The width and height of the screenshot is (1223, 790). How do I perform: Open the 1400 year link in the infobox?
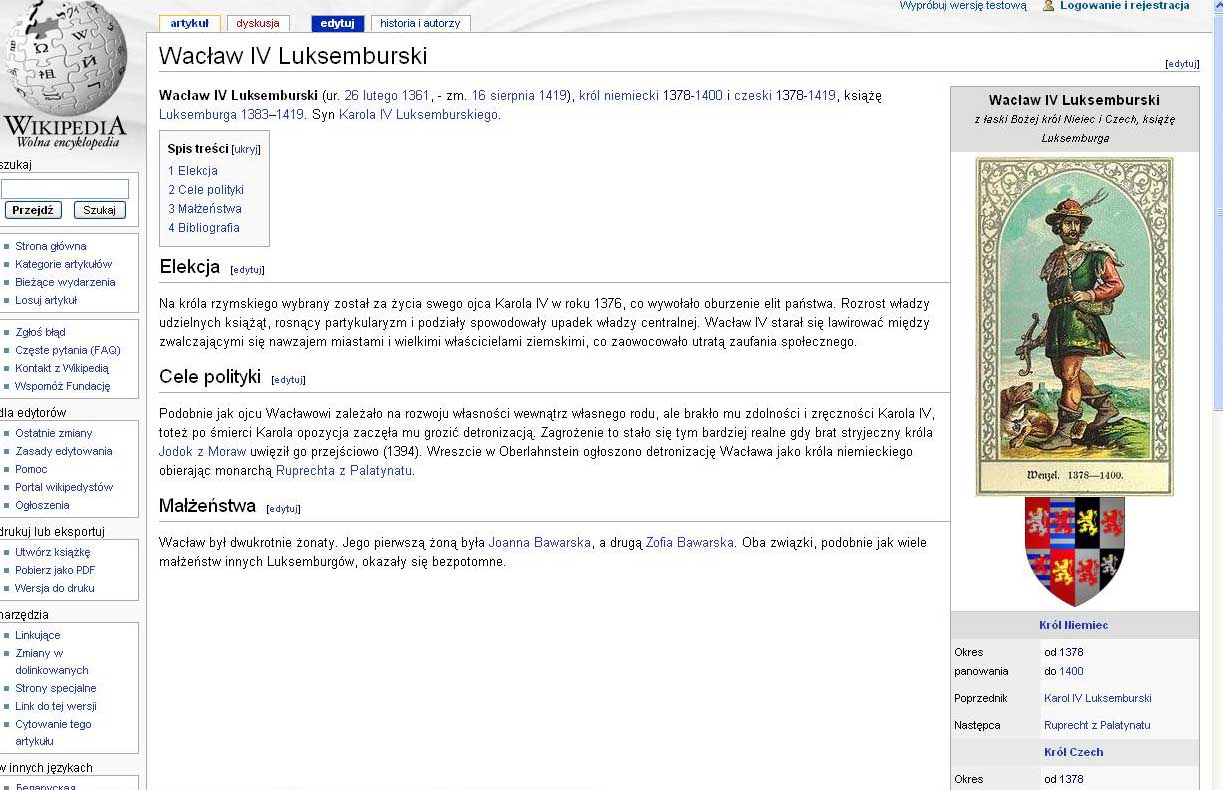(x=1071, y=671)
